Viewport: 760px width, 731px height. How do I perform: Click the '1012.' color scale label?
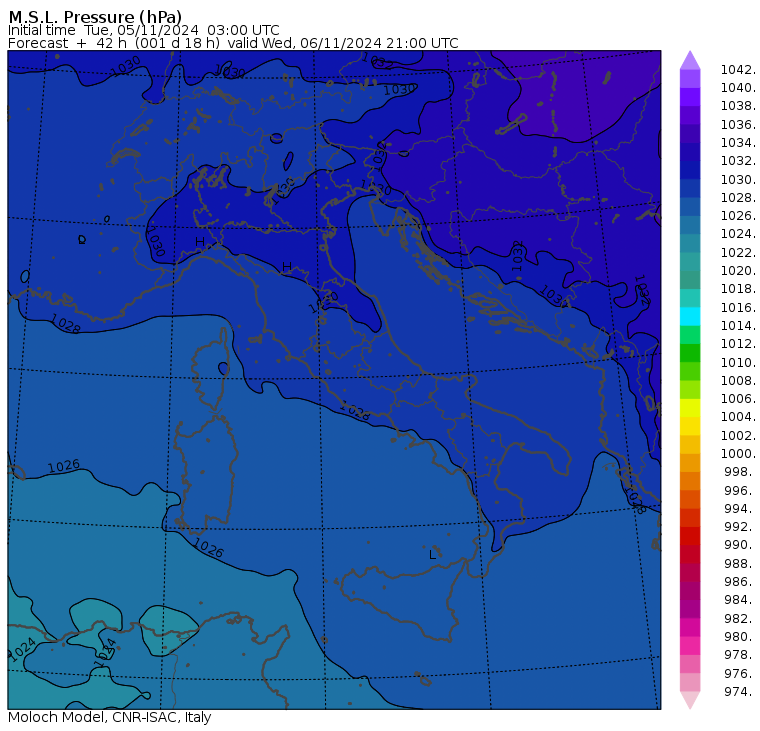(738, 344)
